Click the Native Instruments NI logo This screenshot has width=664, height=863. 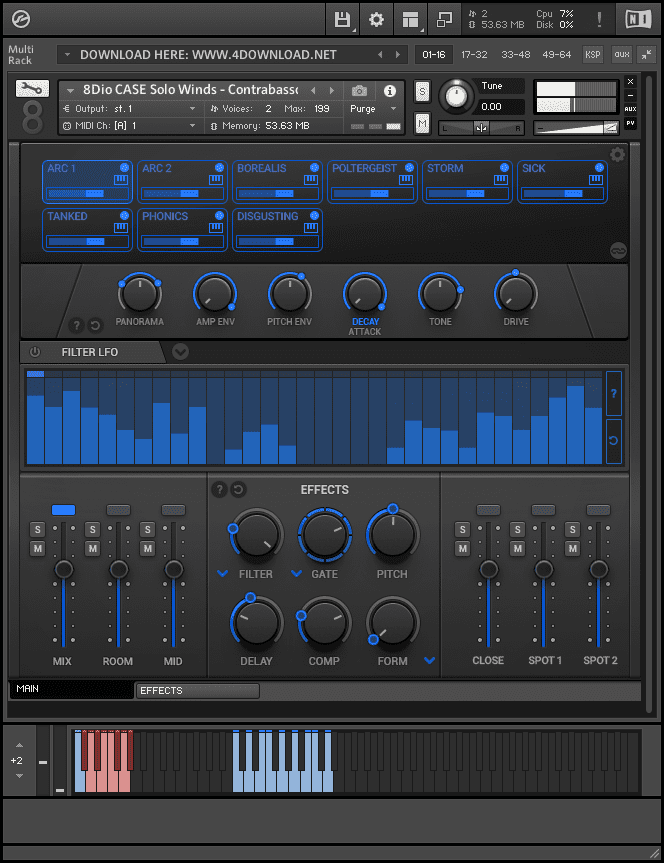click(x=639, y=20)
